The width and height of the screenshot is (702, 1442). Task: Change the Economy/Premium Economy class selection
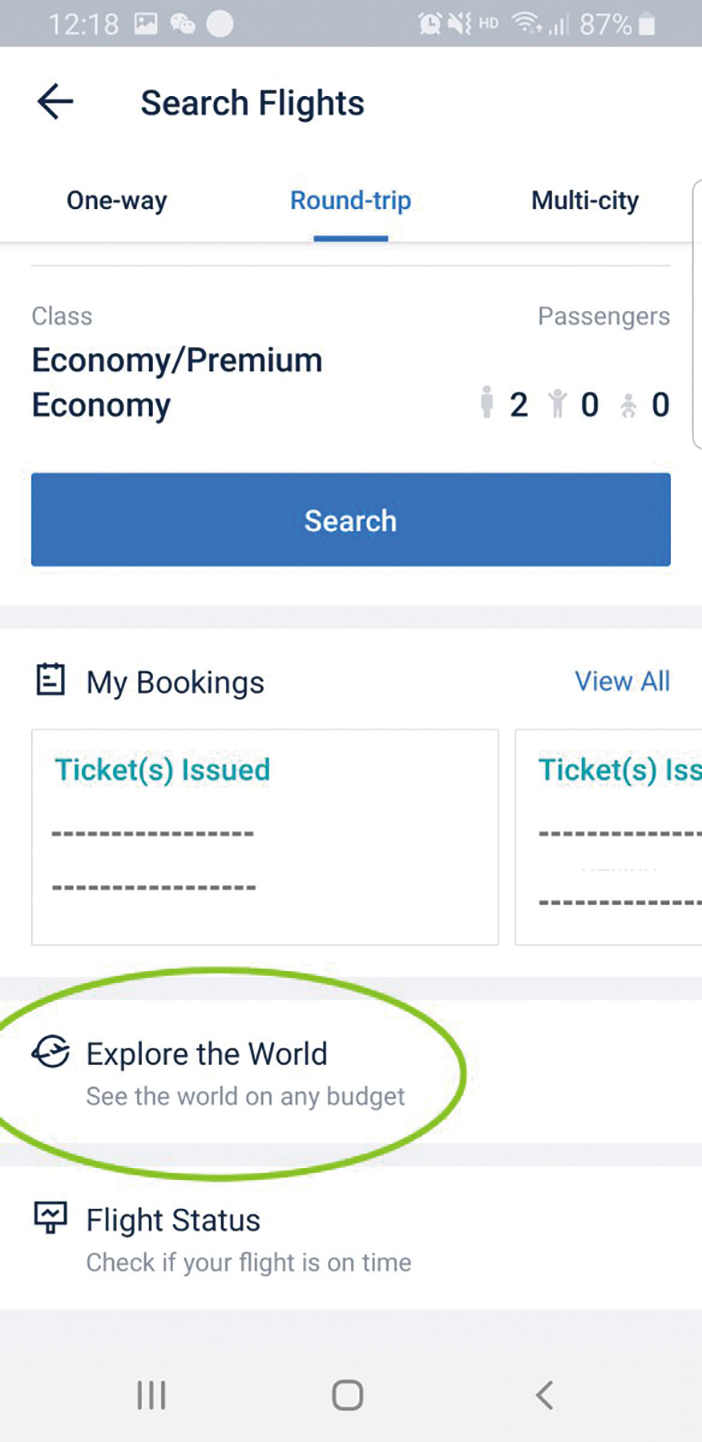[x=177, y=382]
